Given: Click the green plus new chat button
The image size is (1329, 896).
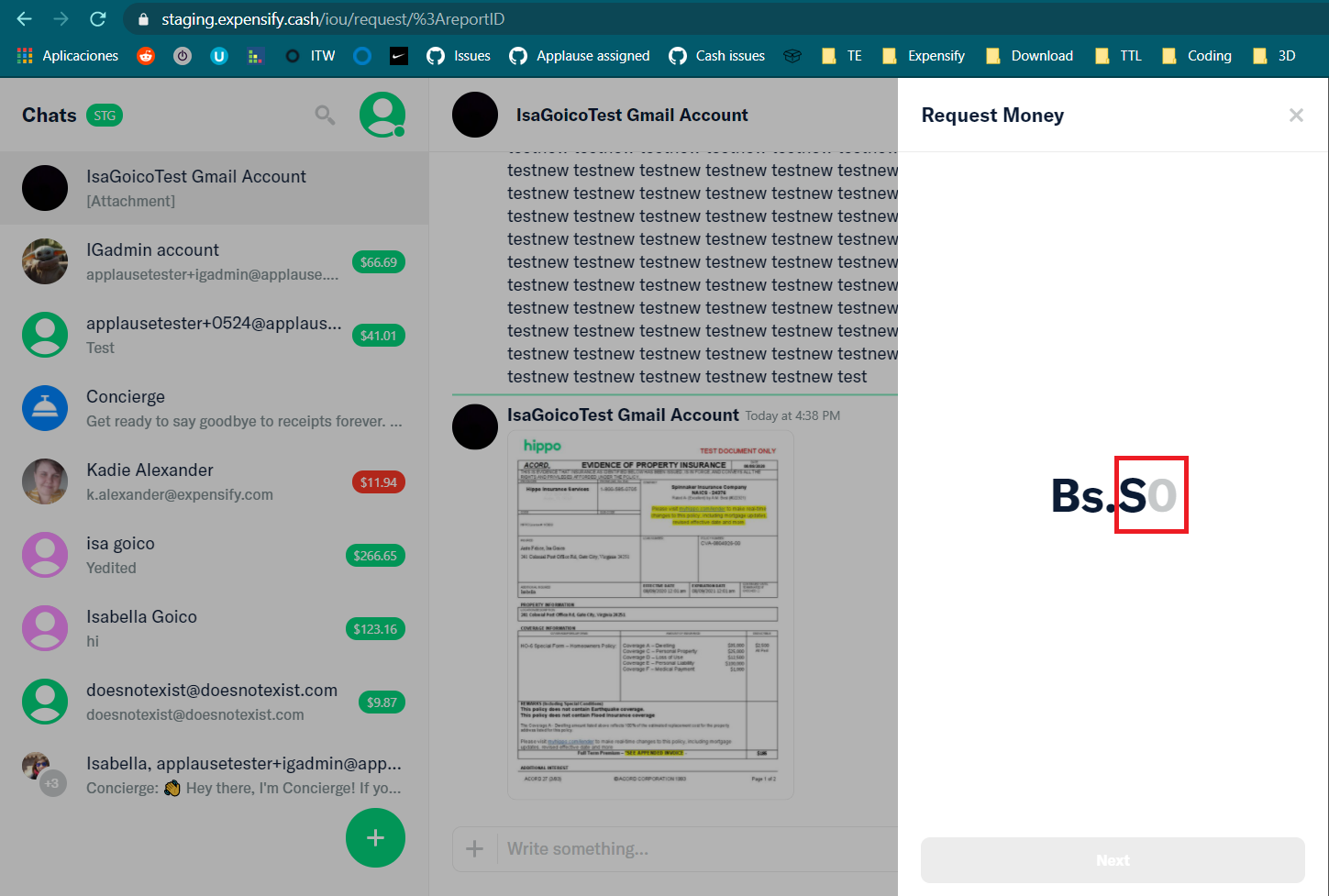Looking at the screenshot, I should coord(375,837).
